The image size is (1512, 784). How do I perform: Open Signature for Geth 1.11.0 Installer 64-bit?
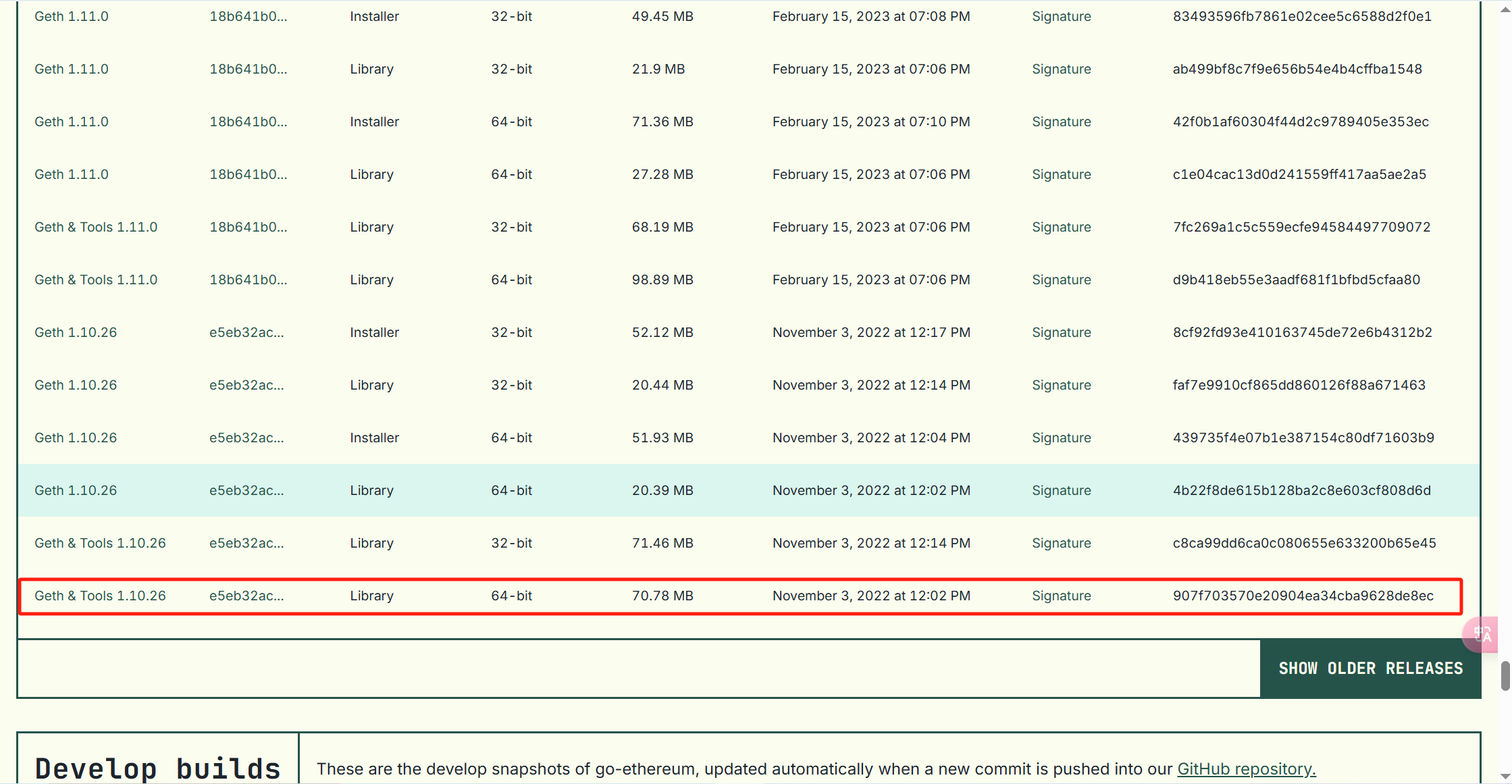pos(1061,122)
